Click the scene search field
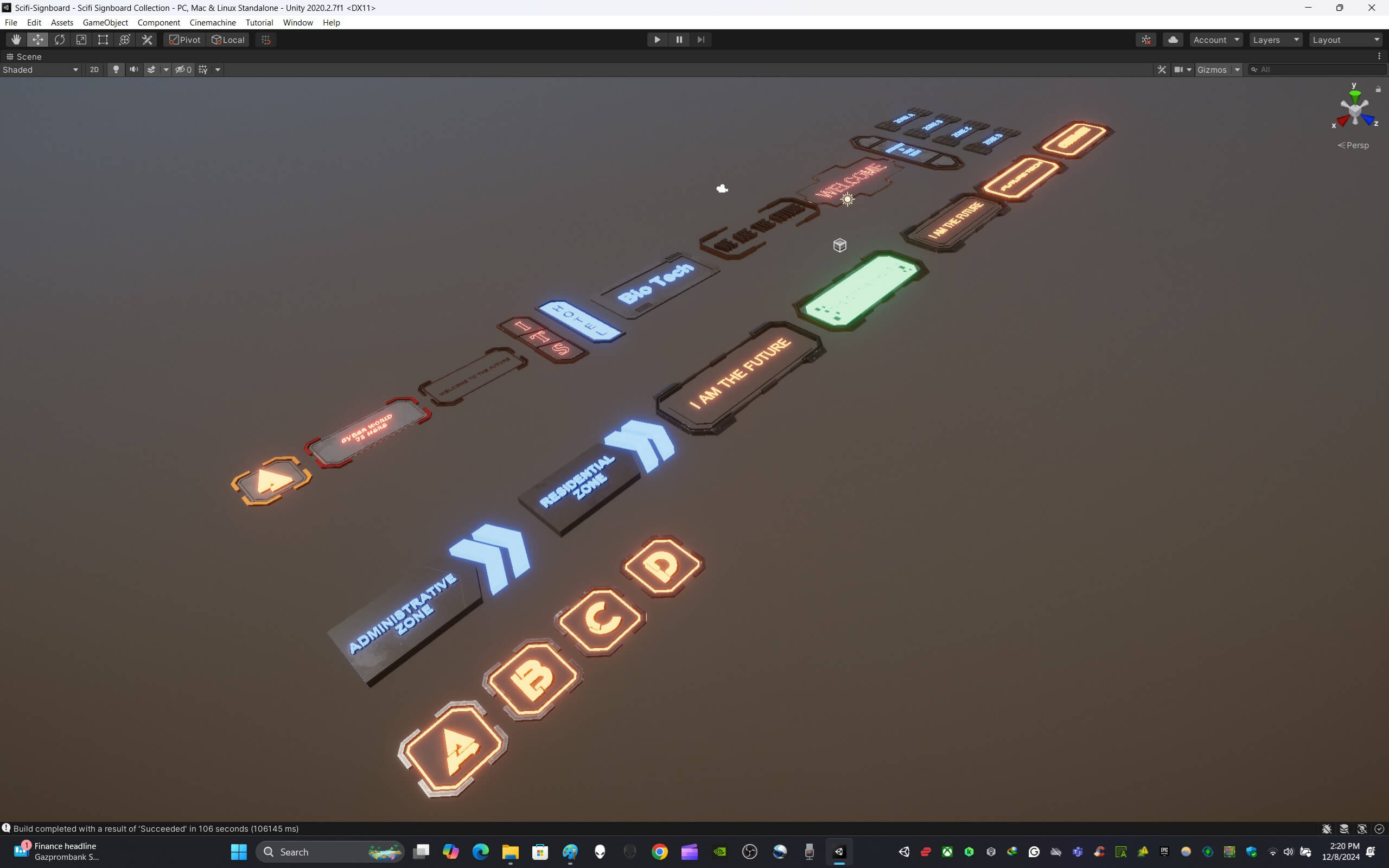Screen dimensions: 1389x868 (1317, 69)
